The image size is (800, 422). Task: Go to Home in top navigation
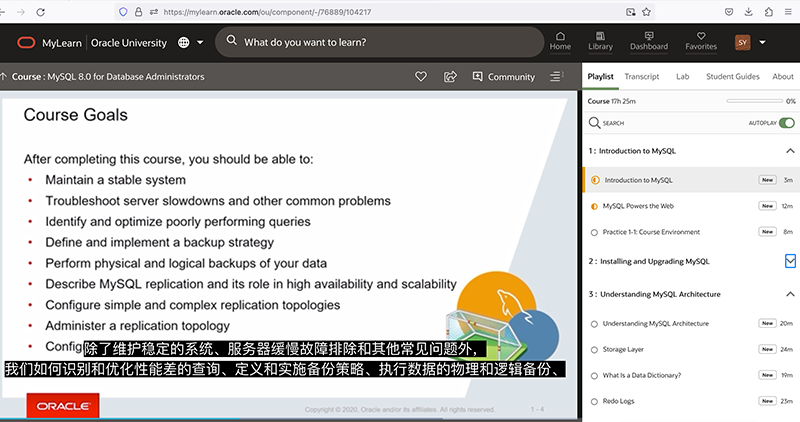560,40
